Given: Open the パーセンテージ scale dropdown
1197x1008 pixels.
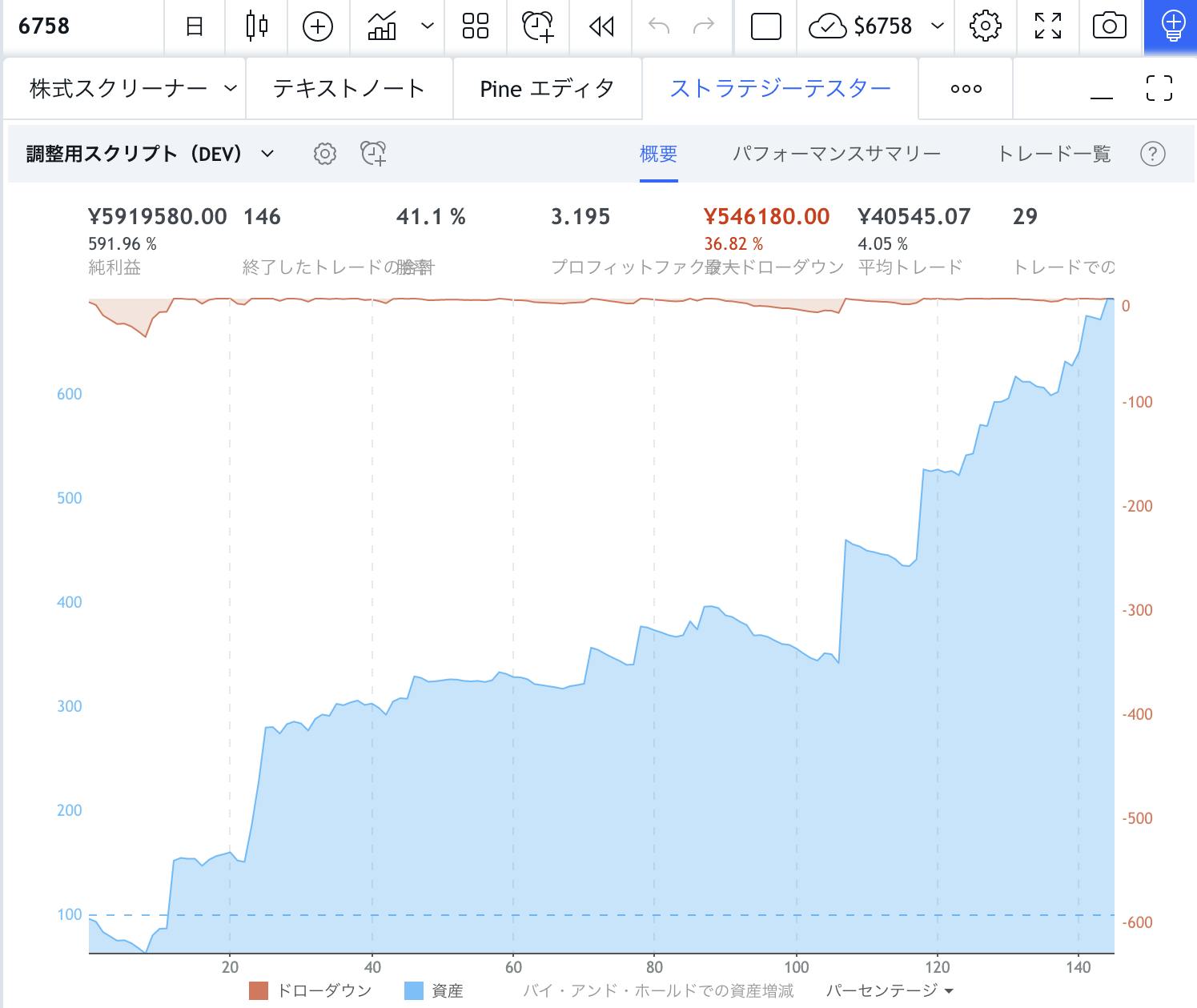Looking at the screenshot, I should (890, 991).
